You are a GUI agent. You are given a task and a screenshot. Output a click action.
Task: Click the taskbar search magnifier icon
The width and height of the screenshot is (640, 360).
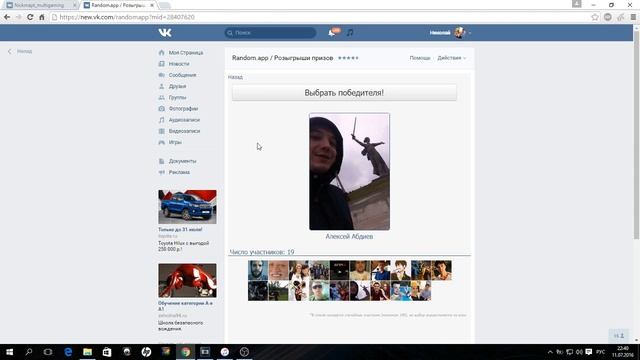29,352
